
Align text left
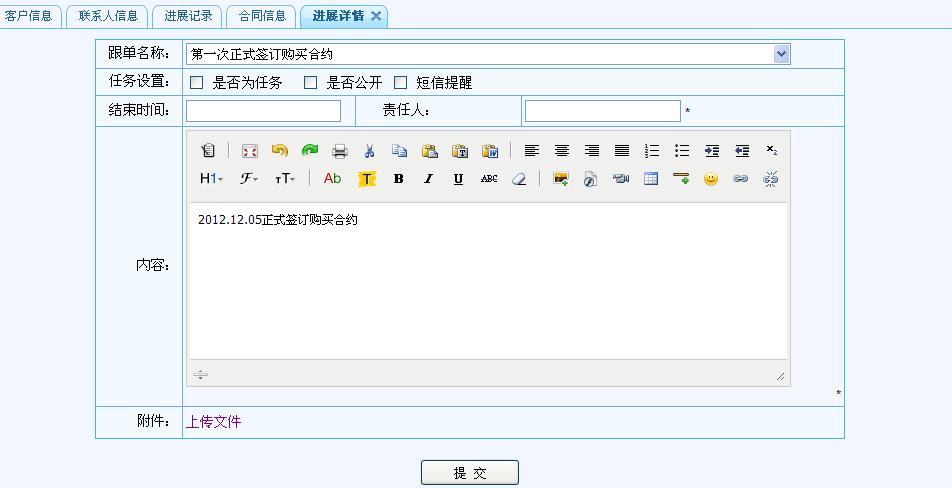click(x=532, y=151)
